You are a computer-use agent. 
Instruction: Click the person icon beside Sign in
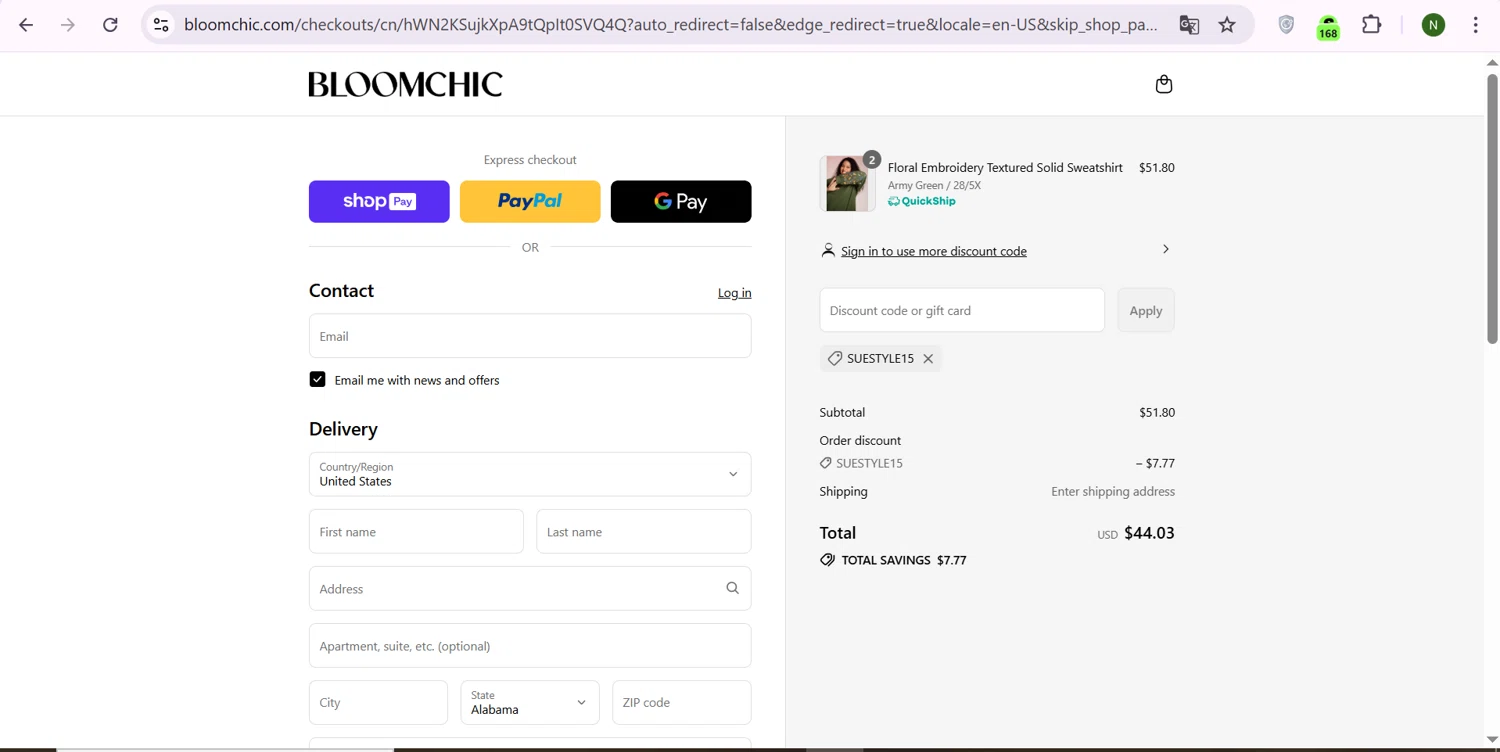[828, 250]
